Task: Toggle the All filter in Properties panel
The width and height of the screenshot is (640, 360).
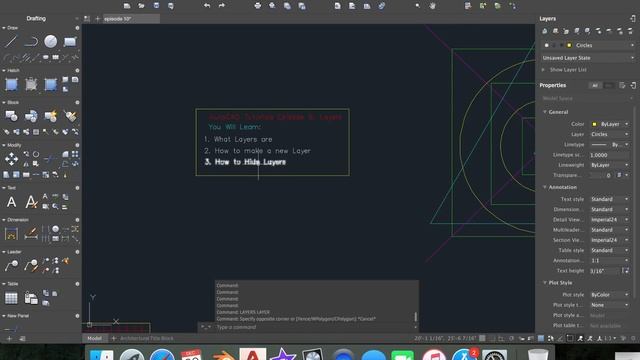Action: (x=595, y=85)
